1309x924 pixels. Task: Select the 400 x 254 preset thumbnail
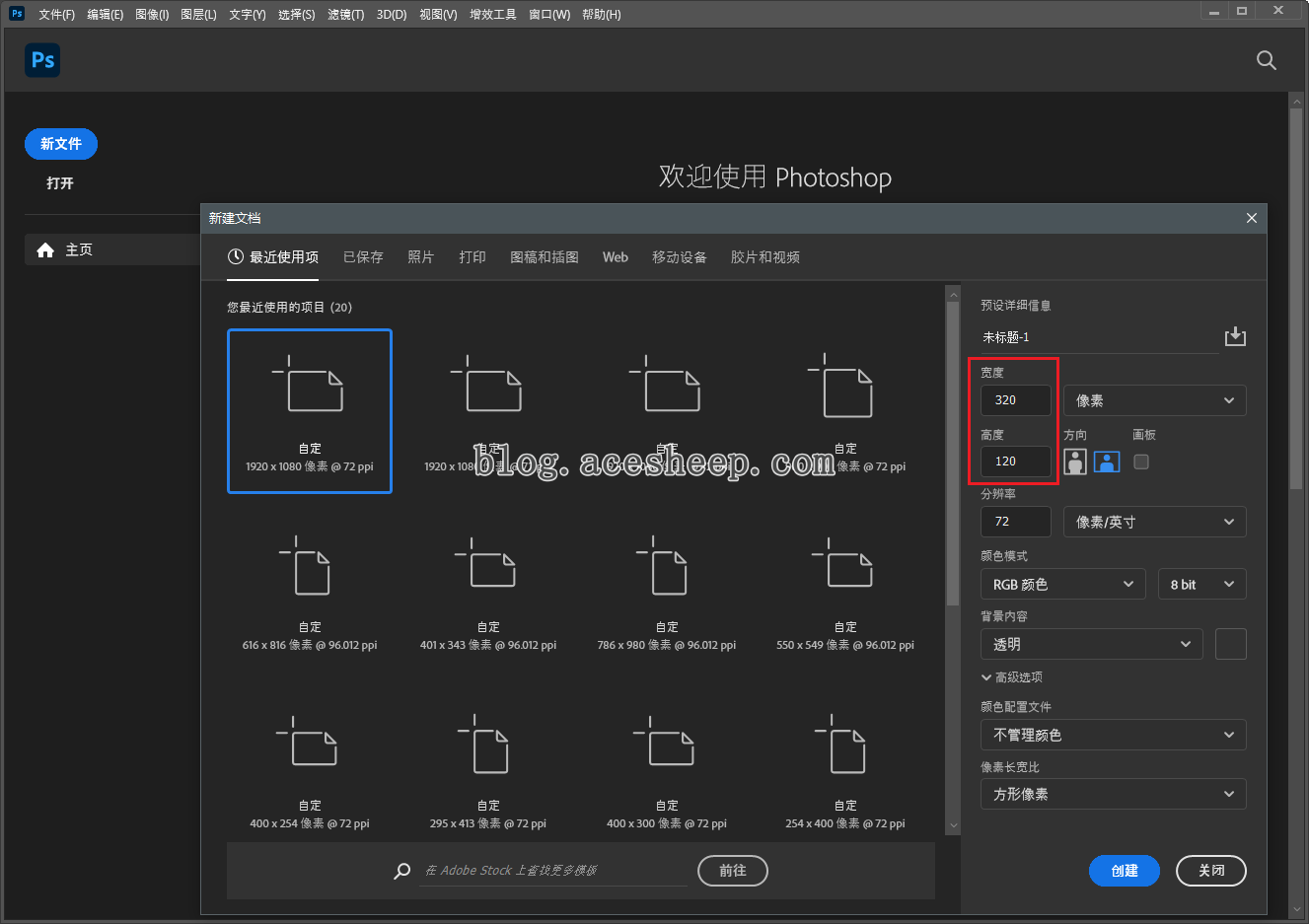click(x=310, y=766)
